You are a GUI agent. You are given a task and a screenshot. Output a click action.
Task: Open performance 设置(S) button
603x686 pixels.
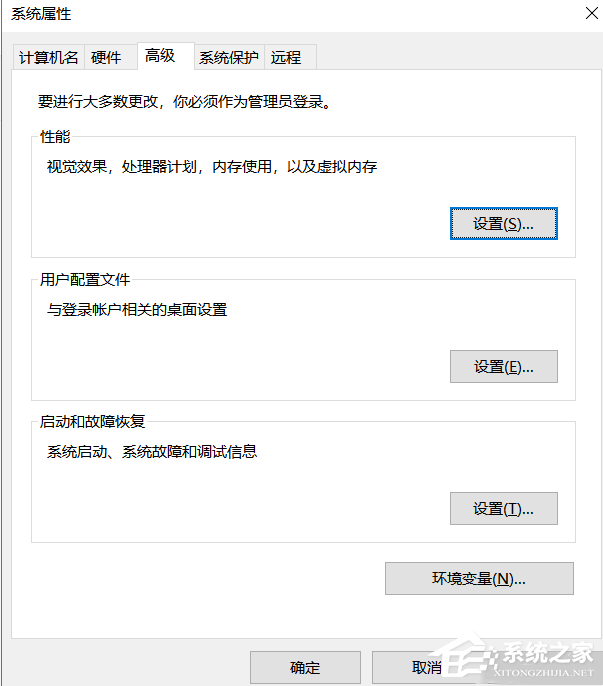(503, 224)
